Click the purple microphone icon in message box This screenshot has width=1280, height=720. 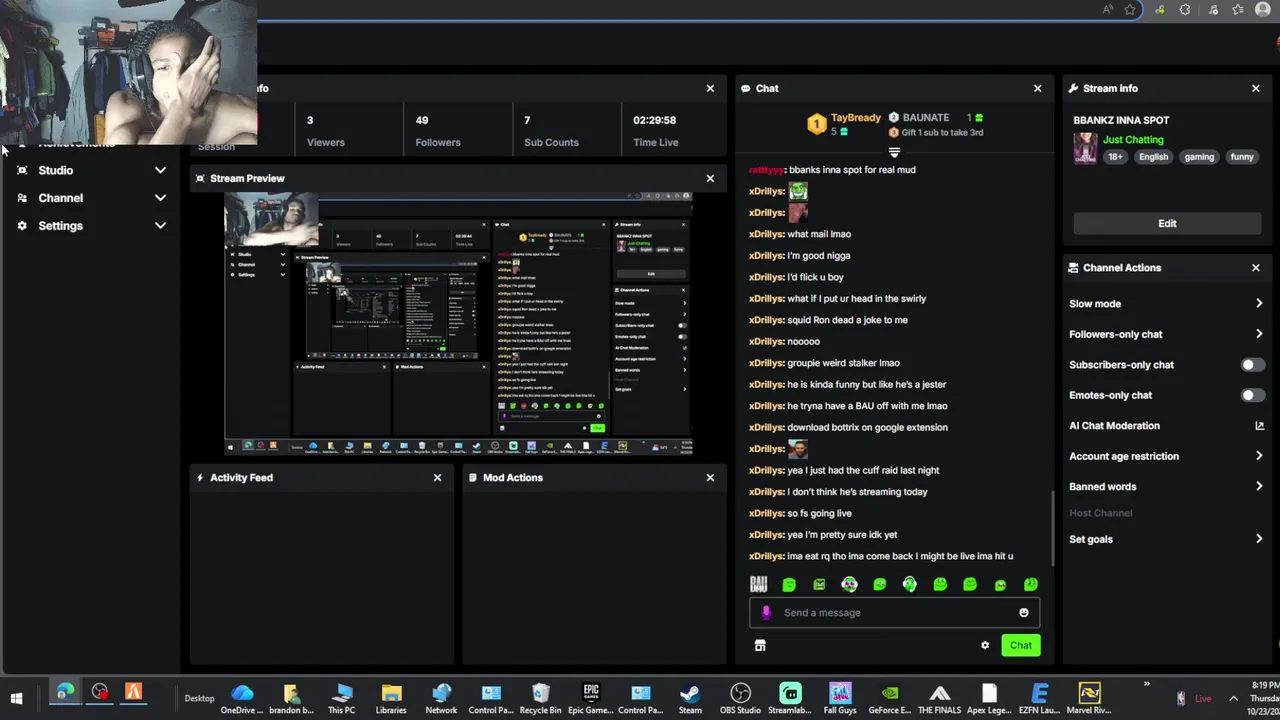click(766, 613)
